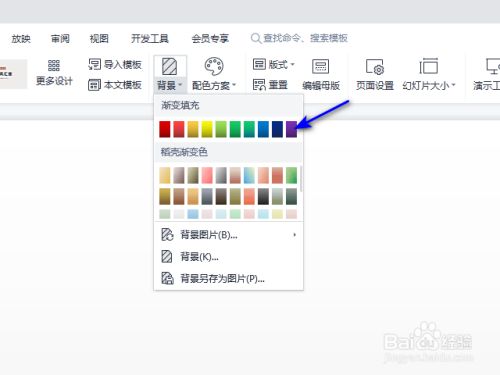
Task: Select the navy gradient fill swatch
Action: [277, 129]
